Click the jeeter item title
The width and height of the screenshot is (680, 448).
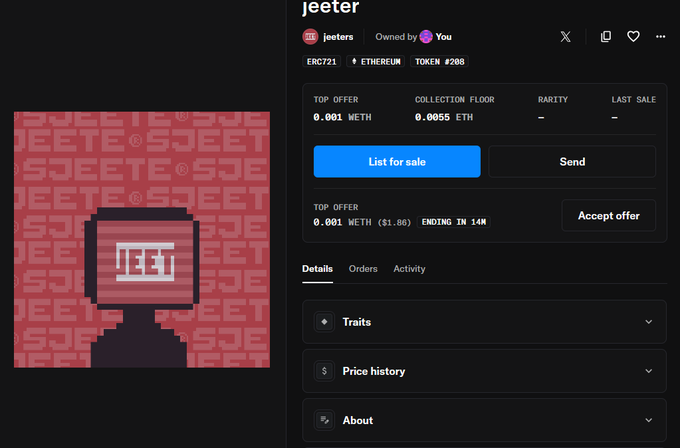click(330, 7)
